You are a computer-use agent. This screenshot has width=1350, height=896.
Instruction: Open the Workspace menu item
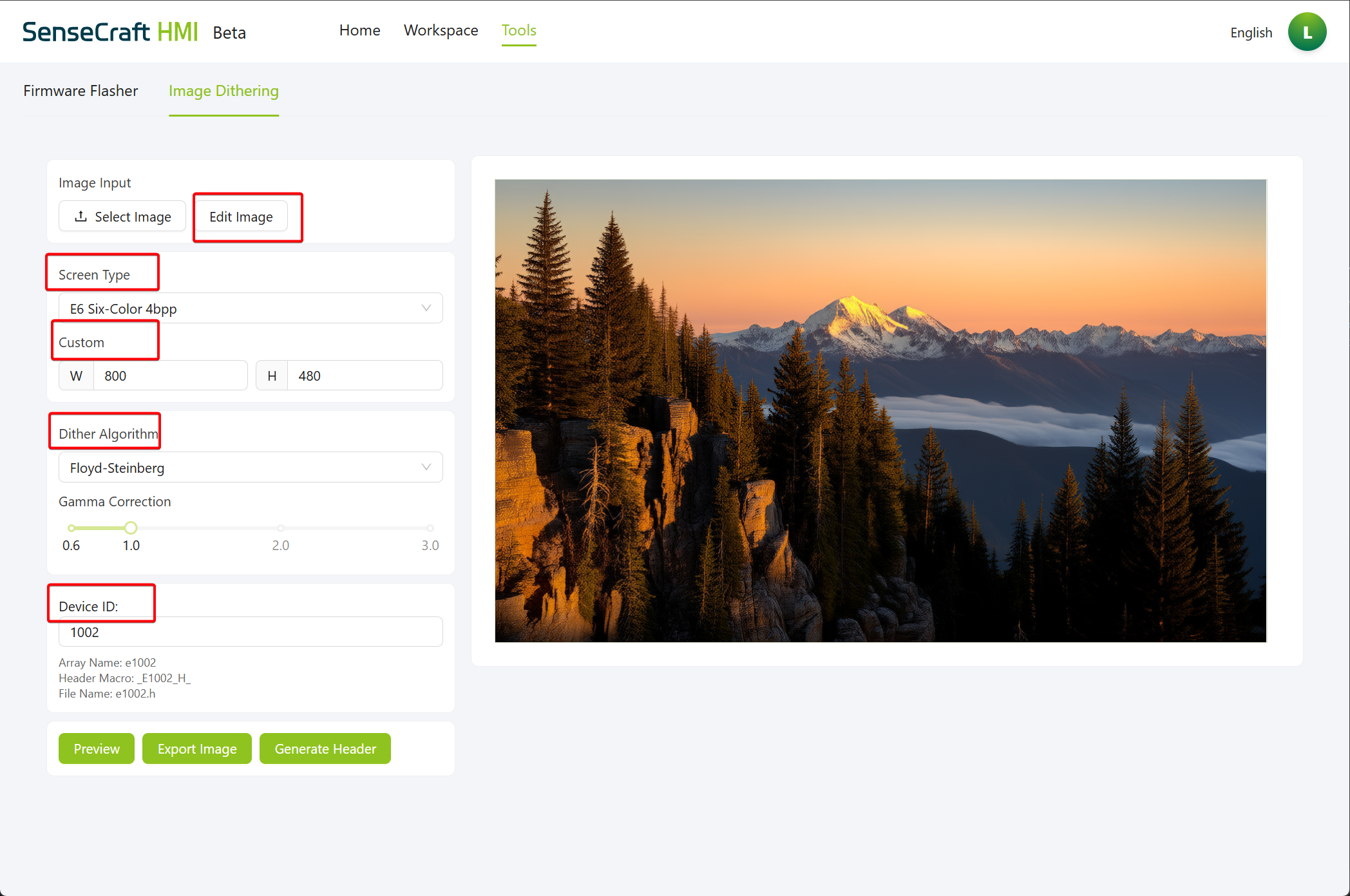coord(441,30)
